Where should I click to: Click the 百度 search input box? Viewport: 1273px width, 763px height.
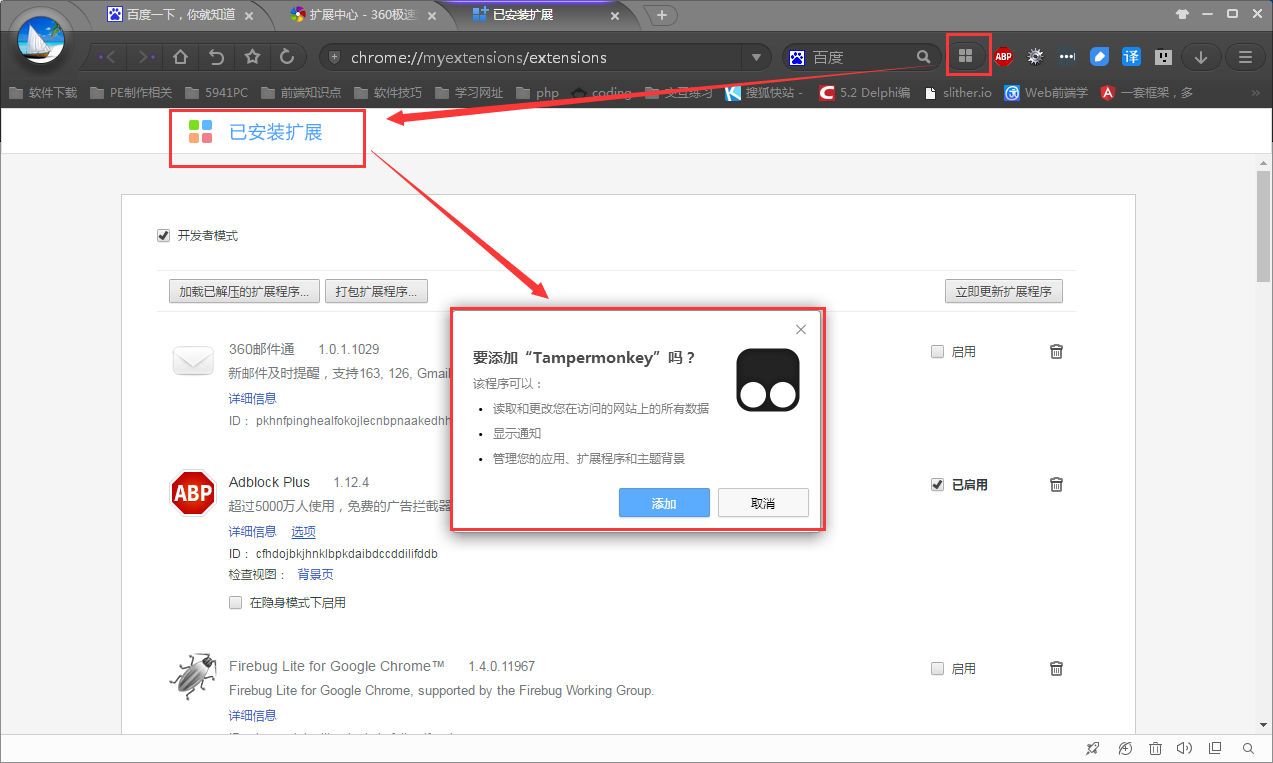[861, 58]
